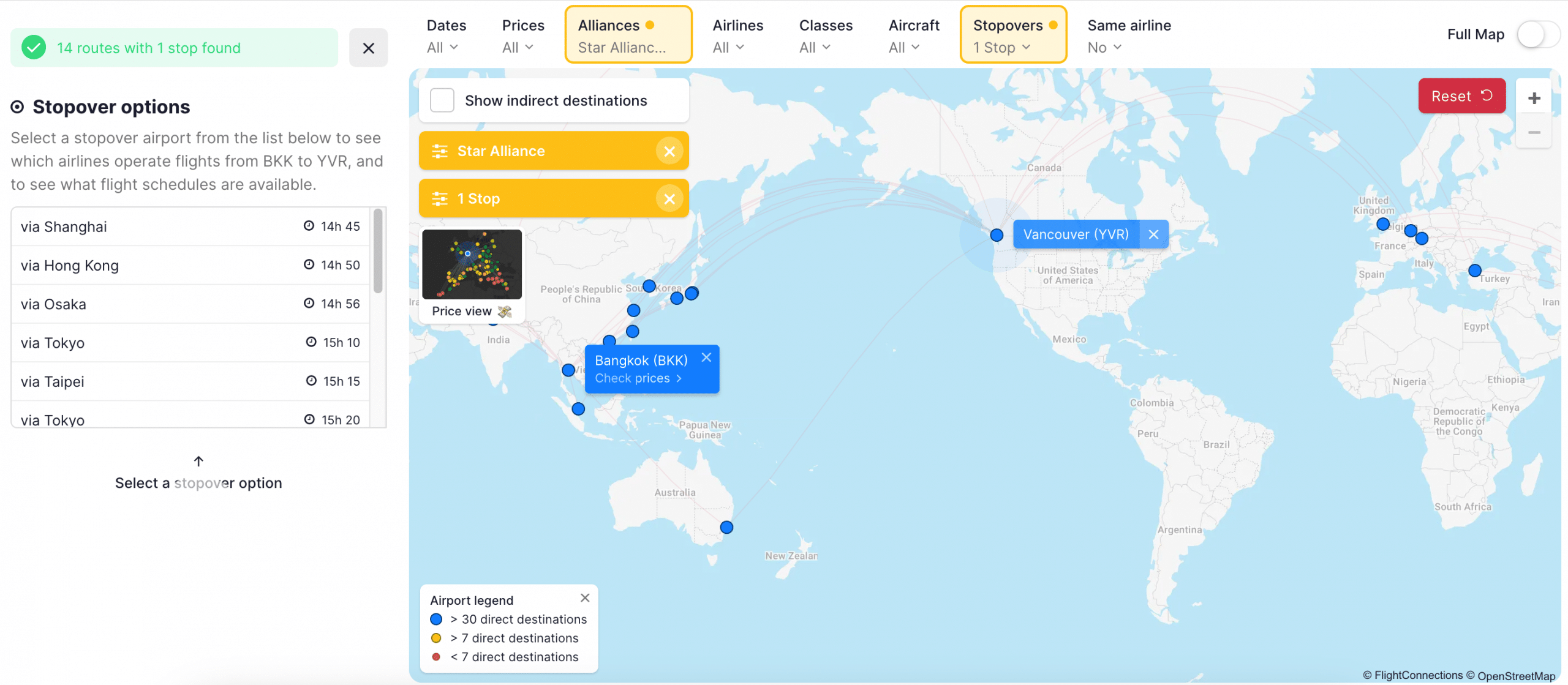1568x685 pixels.
Task: Remove the Star Alliance filter chip
Action: (669, 151)
